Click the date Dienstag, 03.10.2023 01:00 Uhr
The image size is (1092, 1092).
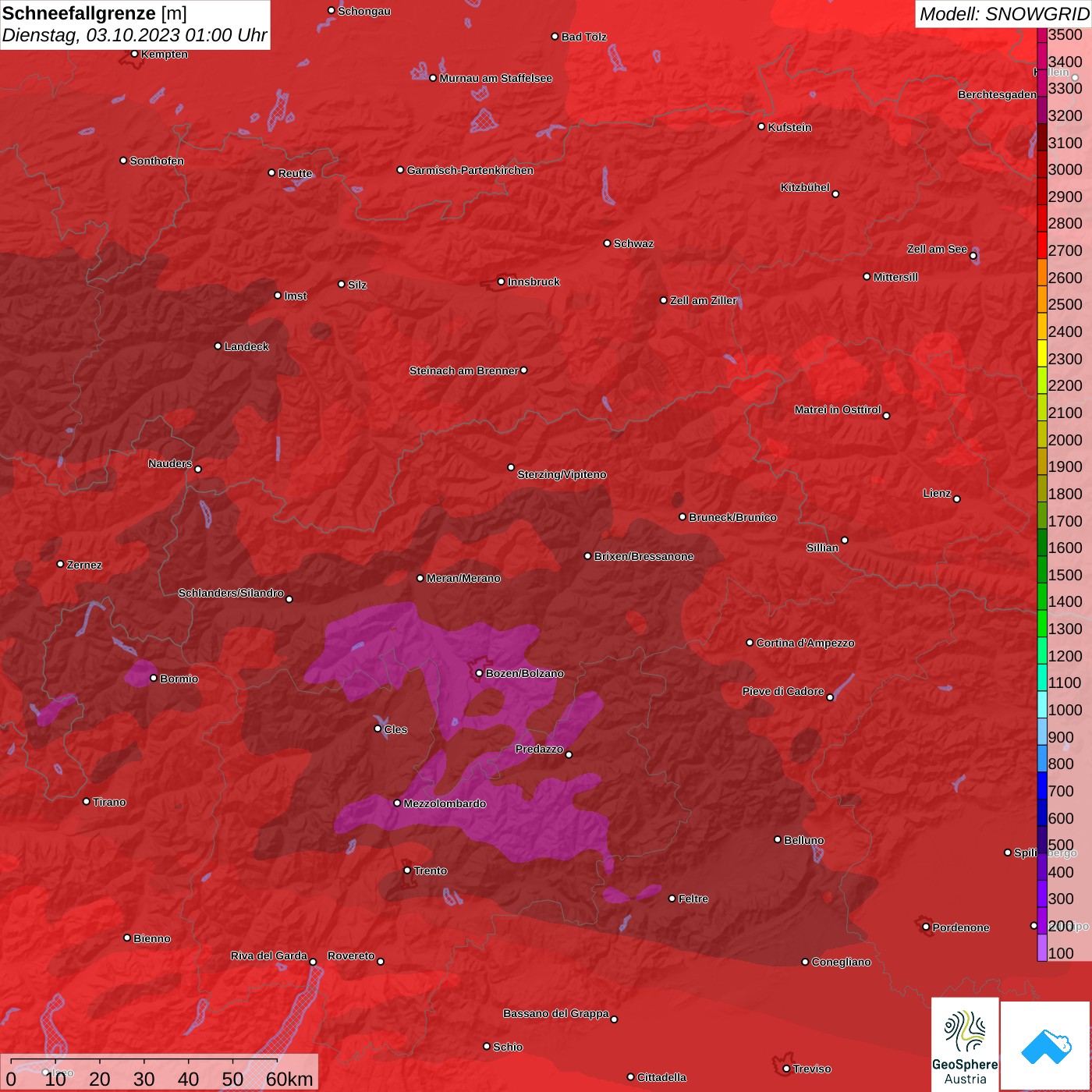pyautogui.click(x=135, y=35)
